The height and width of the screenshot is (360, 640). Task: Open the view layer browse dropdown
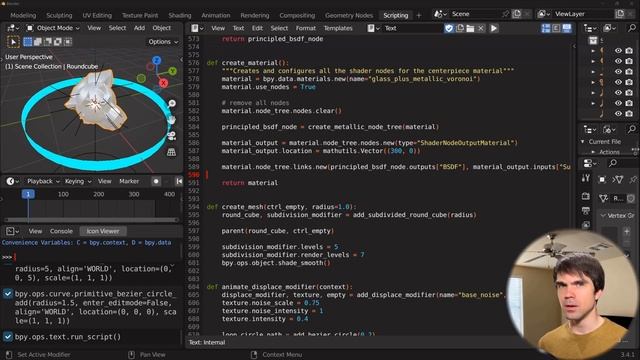tap(544, 14)
